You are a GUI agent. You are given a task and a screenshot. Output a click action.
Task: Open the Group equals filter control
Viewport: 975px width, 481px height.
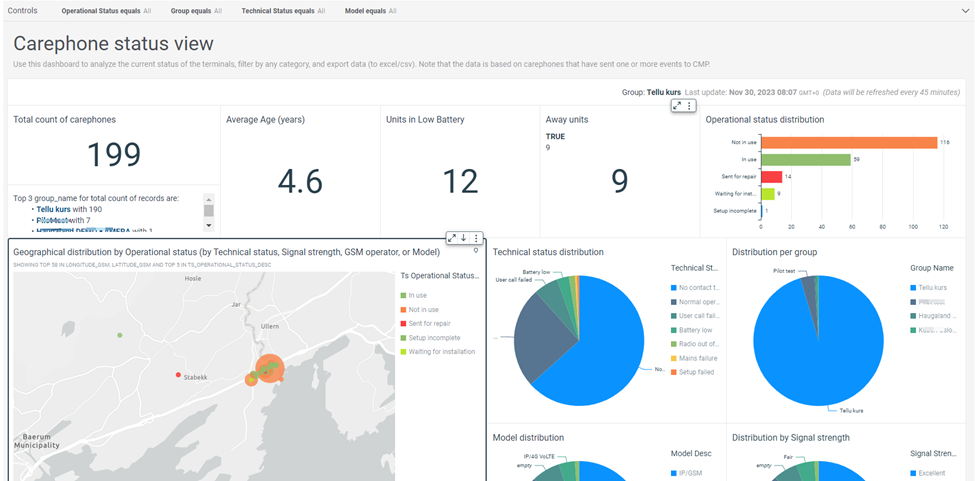point(196,11)
